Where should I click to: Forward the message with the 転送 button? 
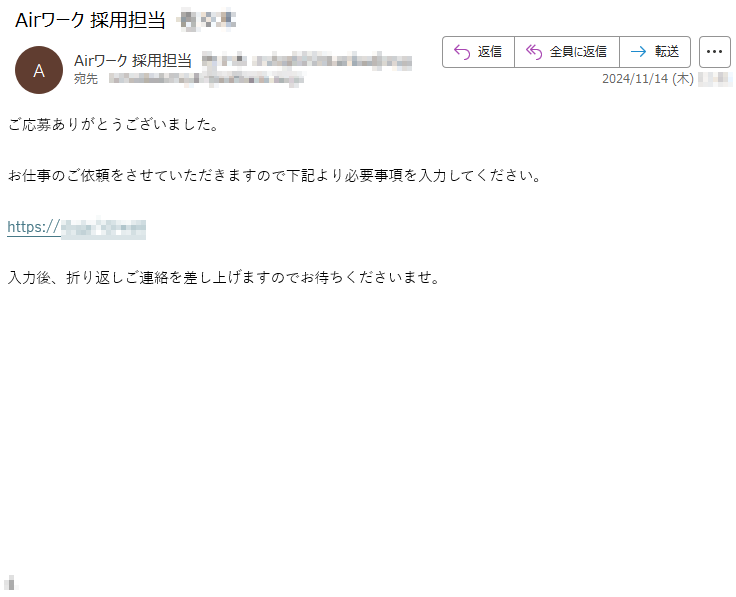point(667,52)
